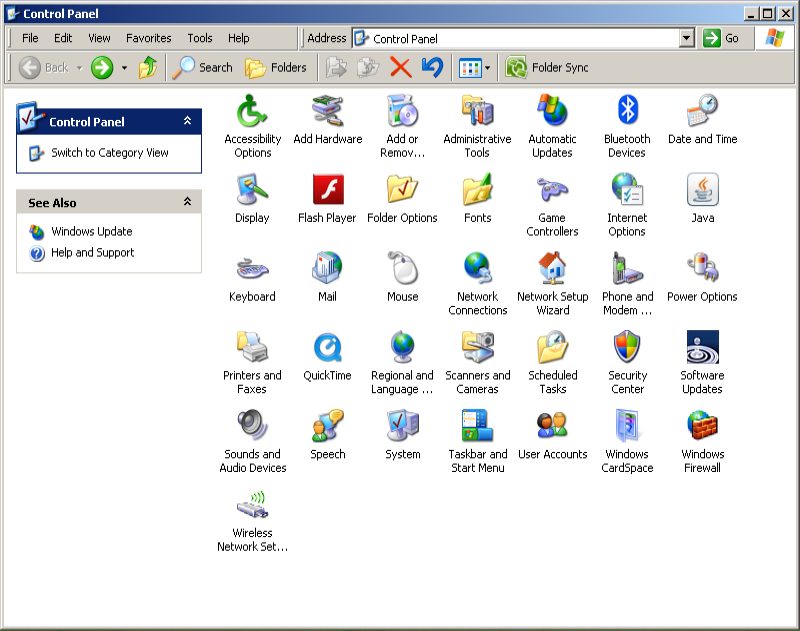The width and height of the screenshot is (800, 631).
Task: Toggle the Folders pane button
Action: tap(276, 67)
